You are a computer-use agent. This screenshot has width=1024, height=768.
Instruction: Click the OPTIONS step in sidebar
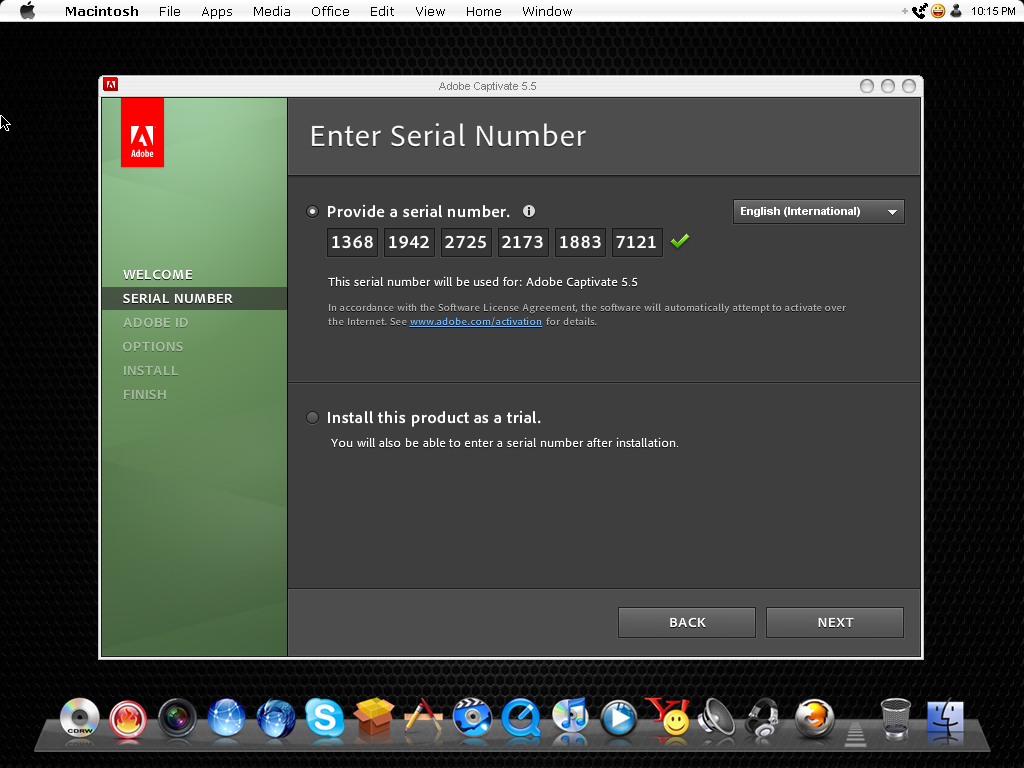[153, 347]
